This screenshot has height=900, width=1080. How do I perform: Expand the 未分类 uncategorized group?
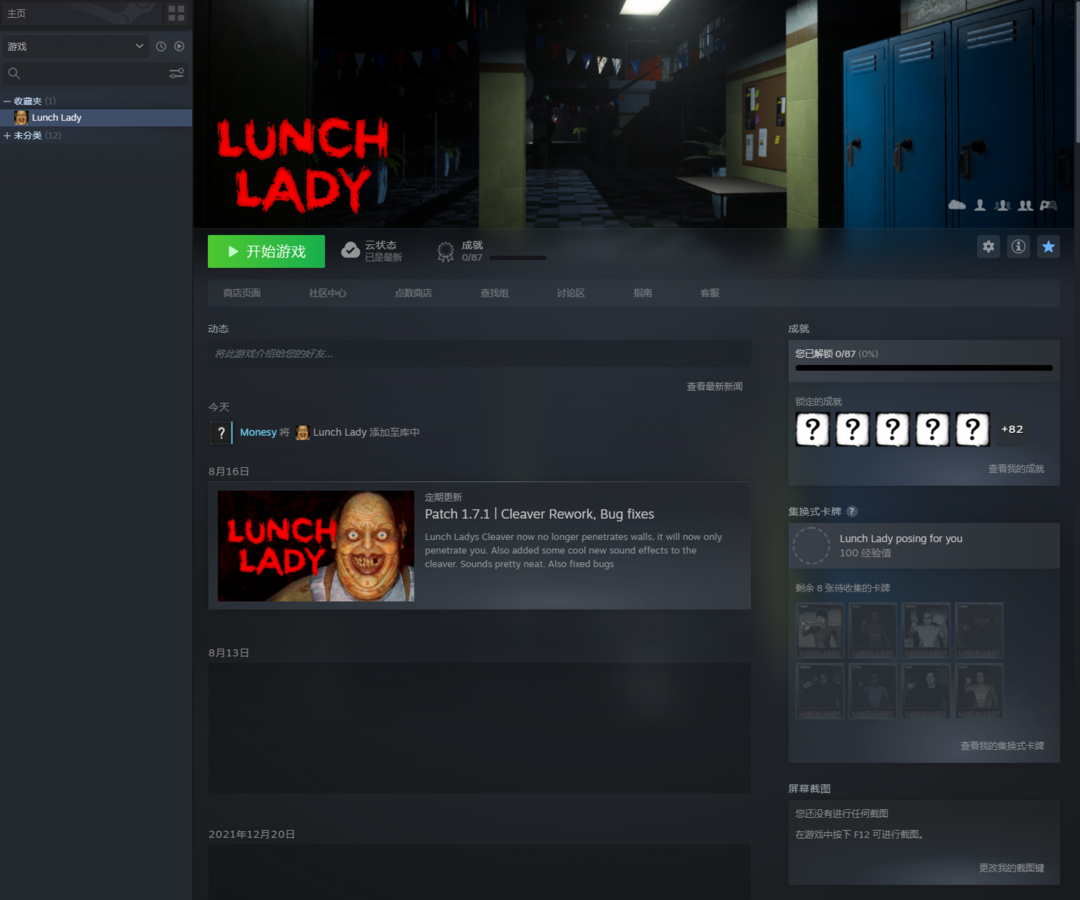coord(7,136)
